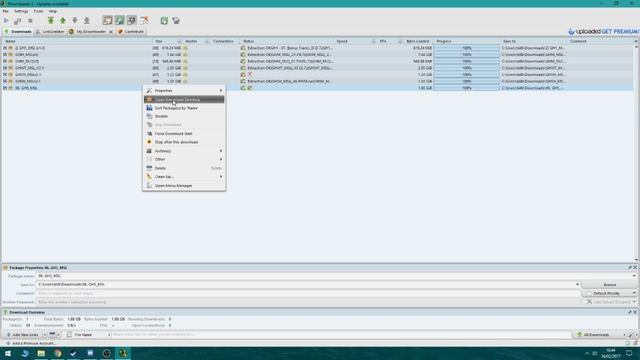Viewport: 640px width, 360px height.
Task: Select Force Download Start
Action: [184, 133]
